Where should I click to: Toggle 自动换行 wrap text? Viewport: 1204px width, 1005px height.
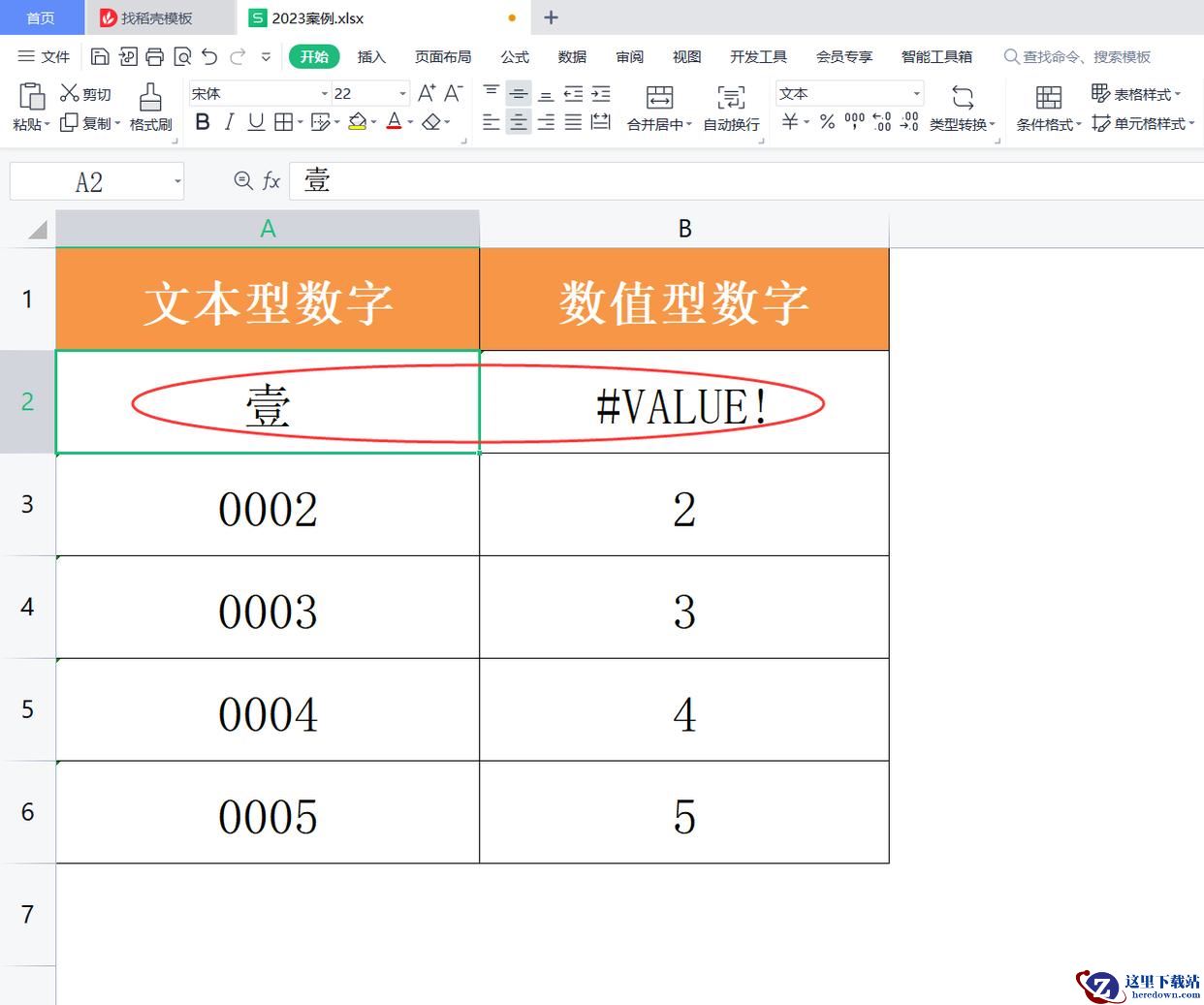(731, 108)
